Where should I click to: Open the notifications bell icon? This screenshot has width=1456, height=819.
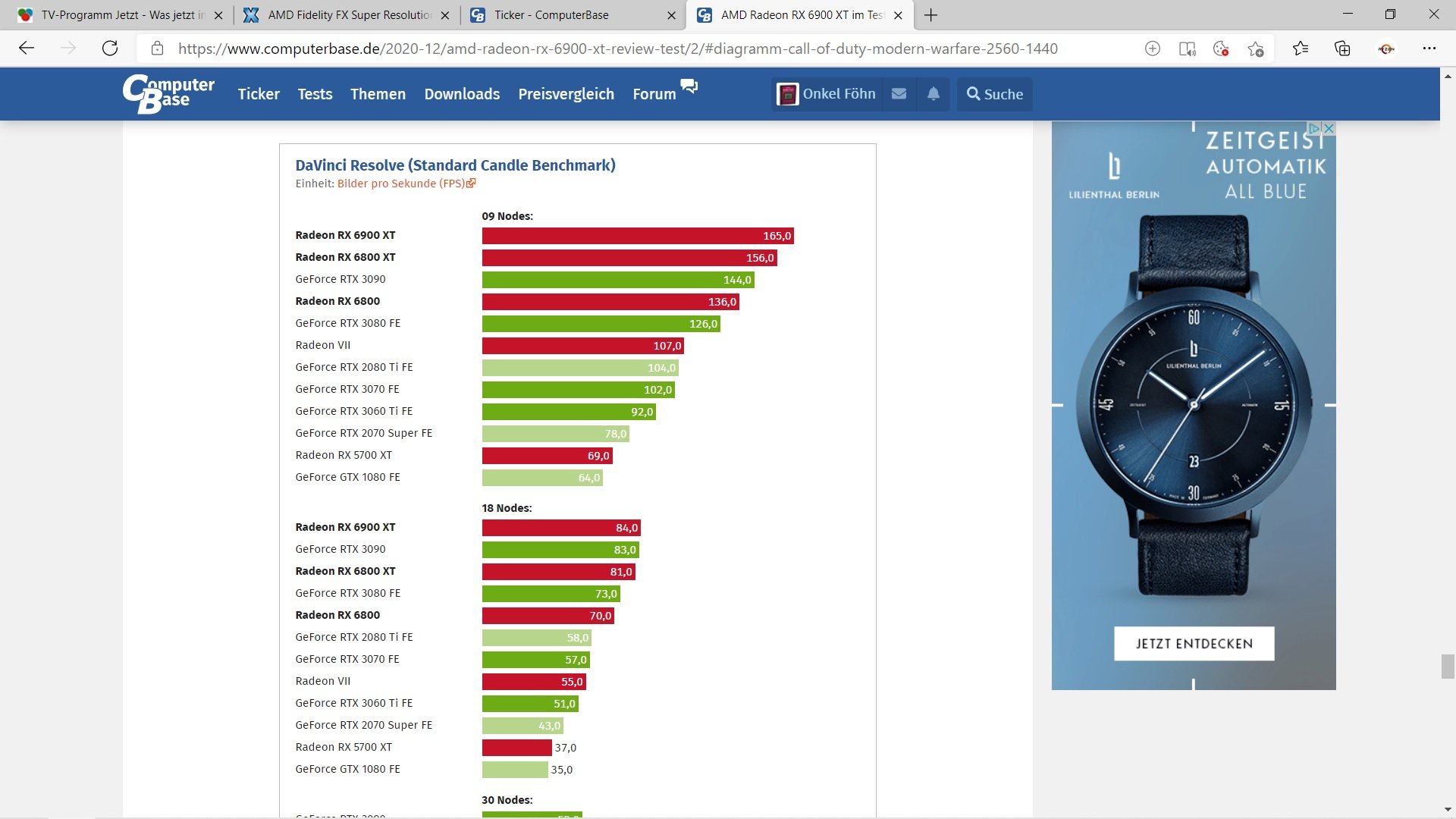click(x=934, y=94)
